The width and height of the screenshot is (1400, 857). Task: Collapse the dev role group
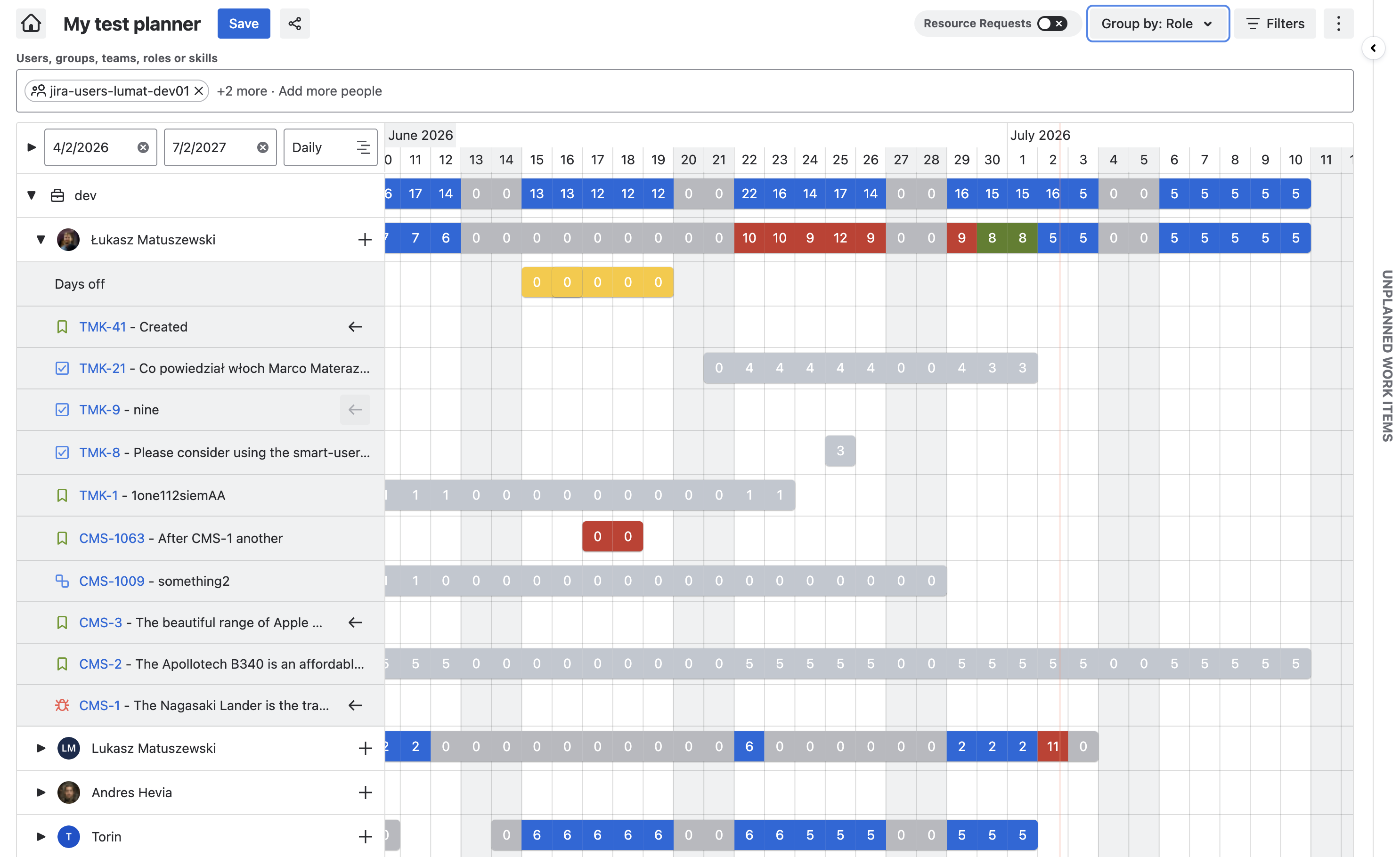(x=31, y=195)
